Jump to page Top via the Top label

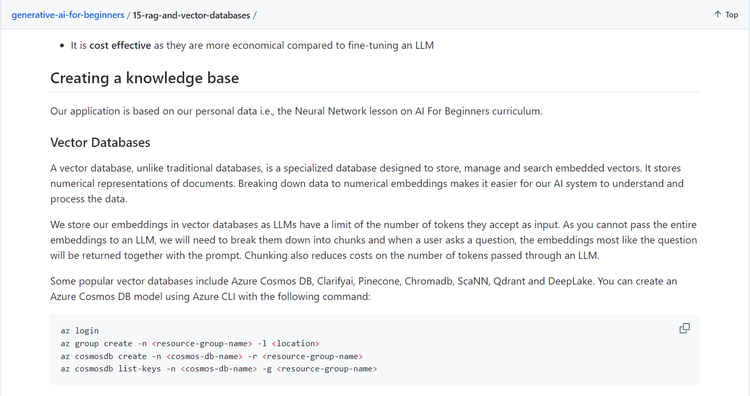731,15
